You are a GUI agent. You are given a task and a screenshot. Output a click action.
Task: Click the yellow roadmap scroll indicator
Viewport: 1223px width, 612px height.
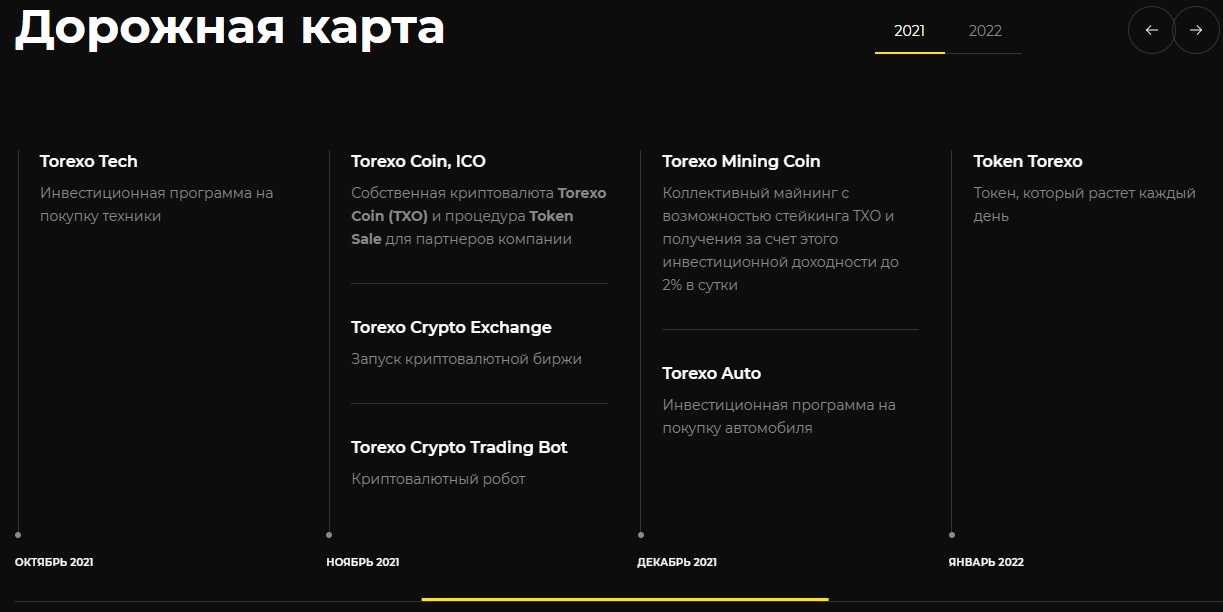pyautogui.click(x=625, y=599)
